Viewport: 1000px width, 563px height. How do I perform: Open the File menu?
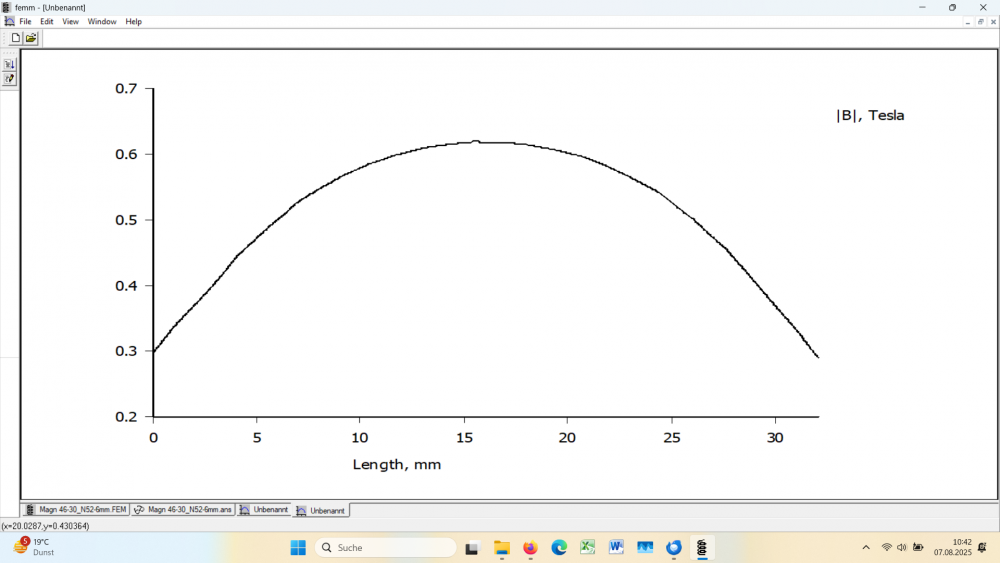pos(26,21)
